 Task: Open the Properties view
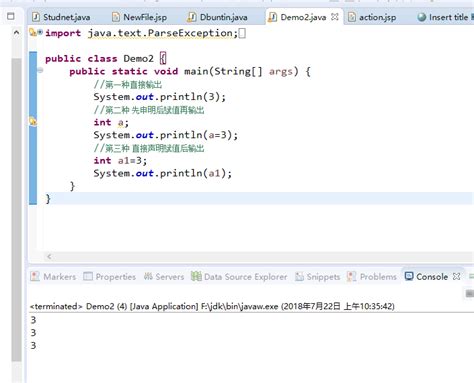pos(110,277)
